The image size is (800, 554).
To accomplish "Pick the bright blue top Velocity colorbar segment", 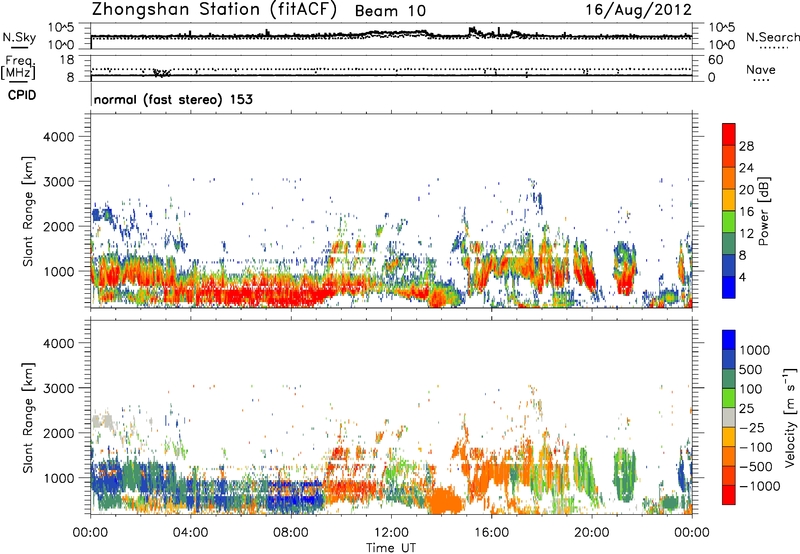I will (x=729, y=340).
